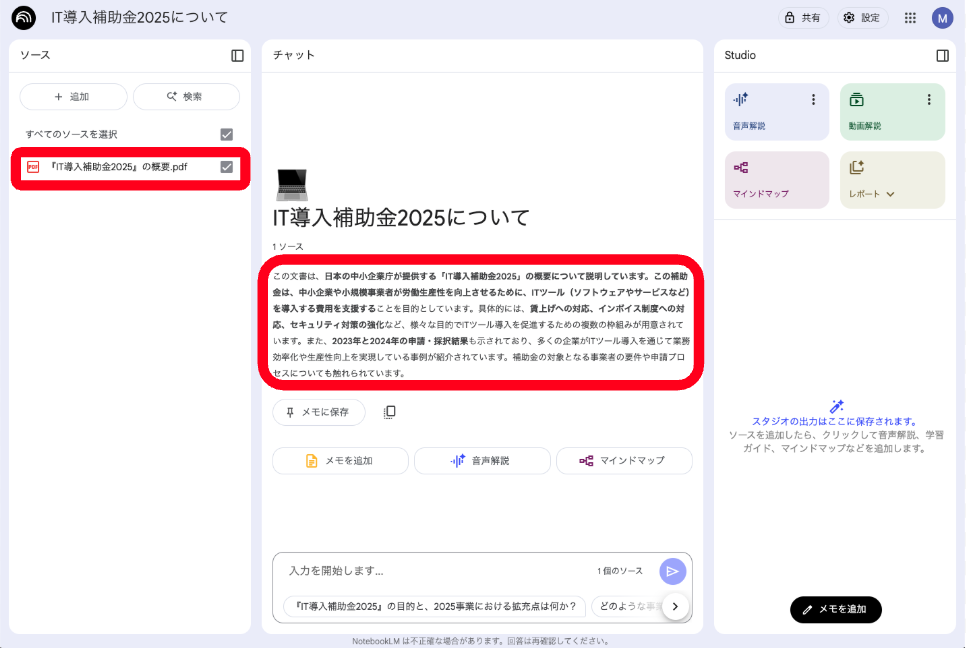Show next suggested question with arrow
The image size is (966, 648).
point(675,606)
